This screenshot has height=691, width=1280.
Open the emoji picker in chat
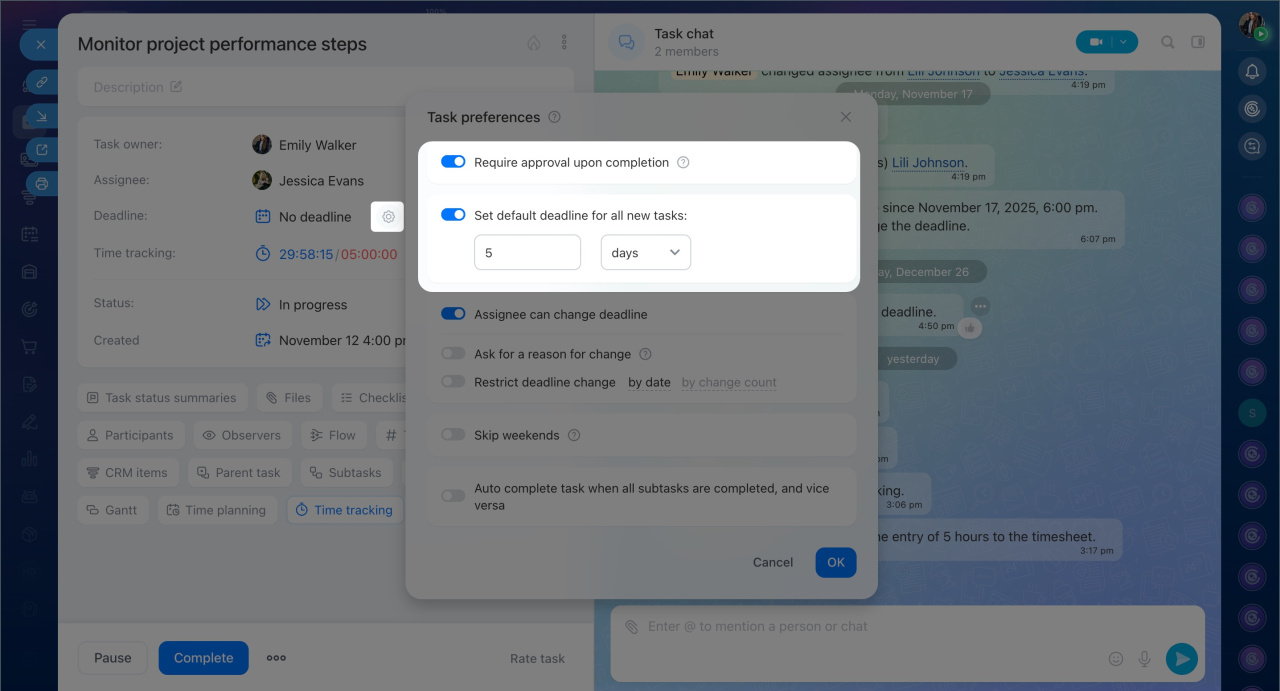point(1116,659)
